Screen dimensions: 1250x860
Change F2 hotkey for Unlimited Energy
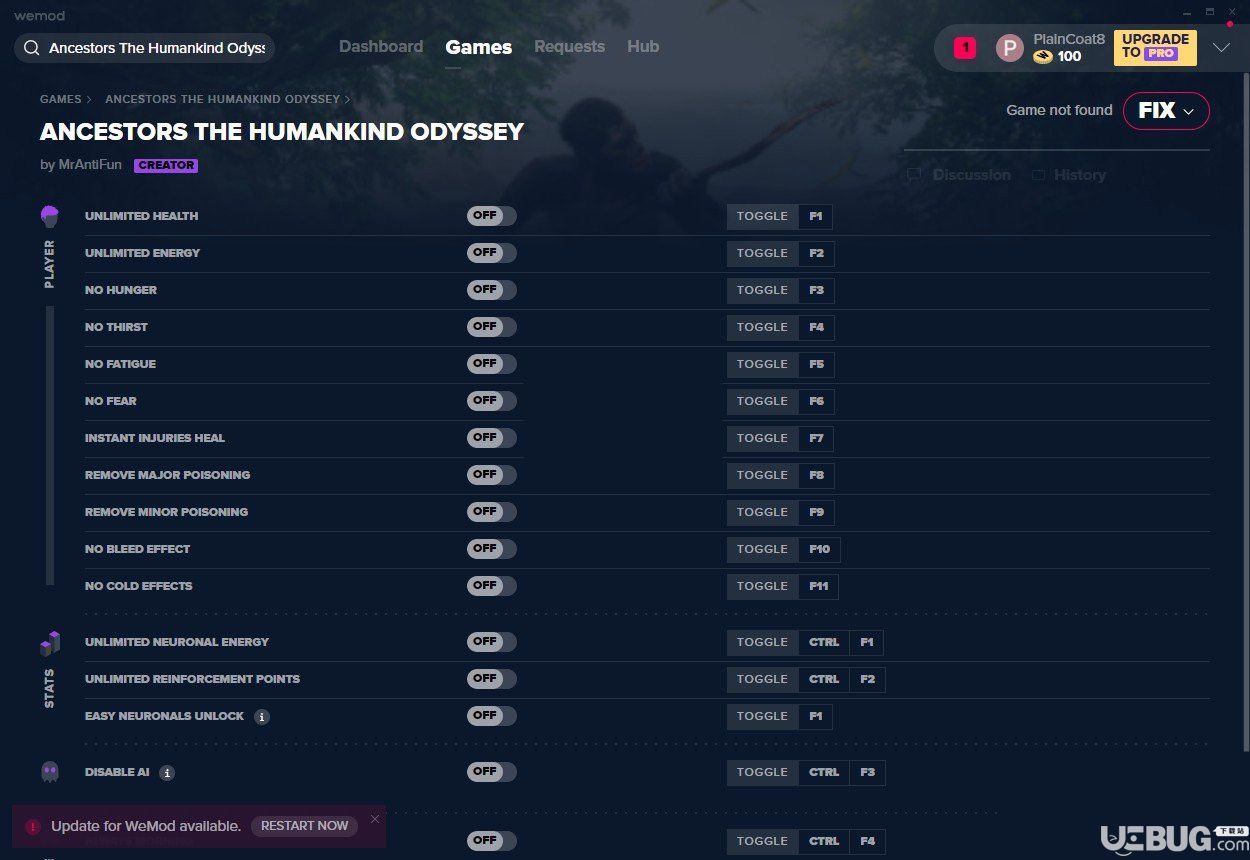coord(817,253)
